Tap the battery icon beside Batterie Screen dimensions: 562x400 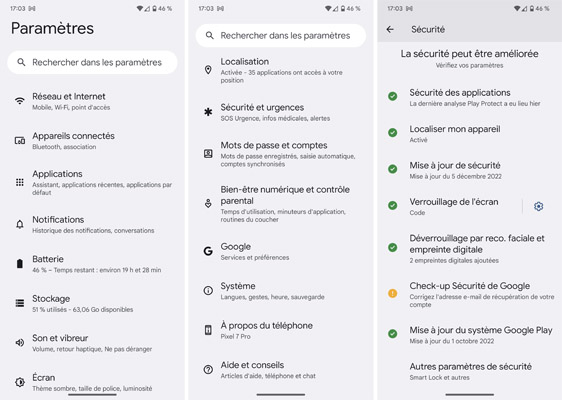pyautogui.click(x=20, y=264)
